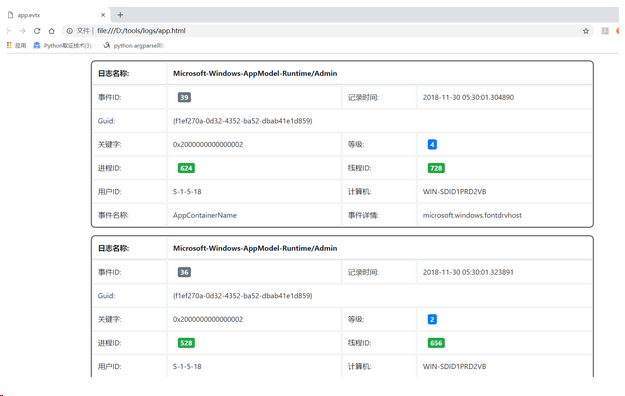
Task: Click the extension icon right of the star
Action: (x=605, y=31)
